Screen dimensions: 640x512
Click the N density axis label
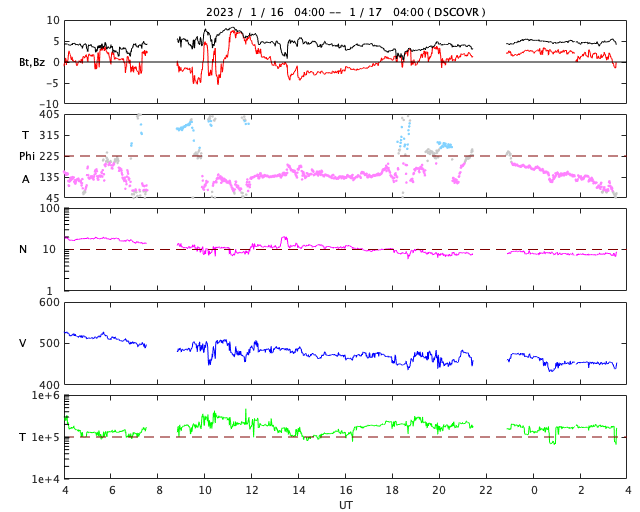[23, 249]
